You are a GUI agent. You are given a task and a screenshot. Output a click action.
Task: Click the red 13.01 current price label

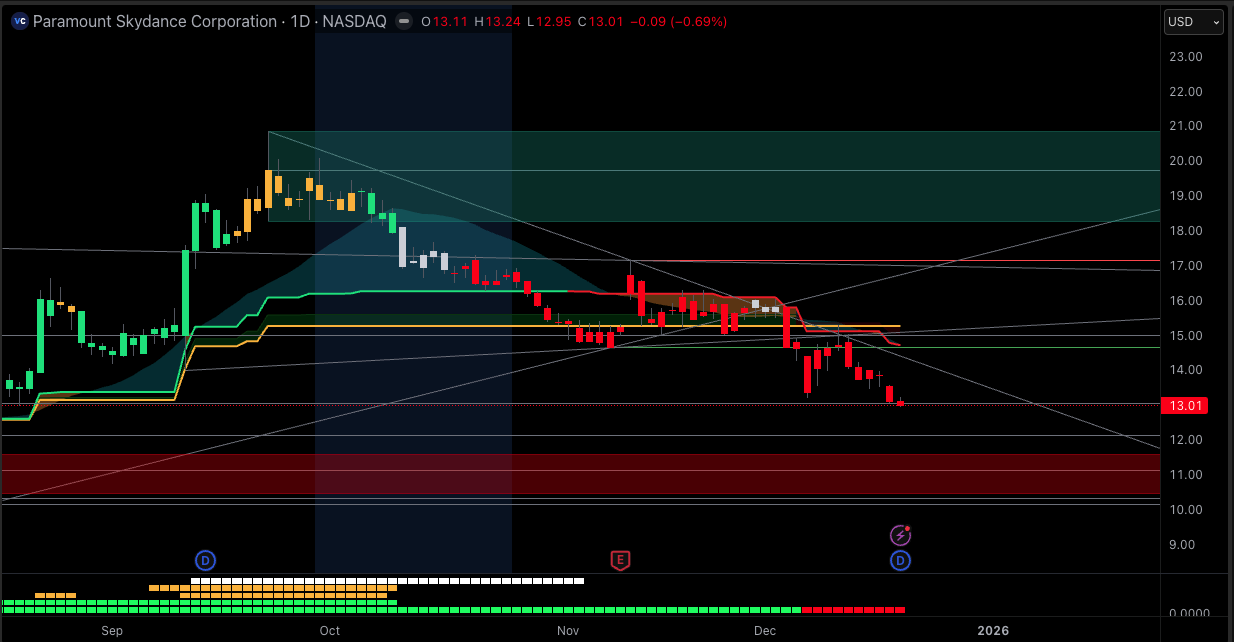tap(1185, 405)
